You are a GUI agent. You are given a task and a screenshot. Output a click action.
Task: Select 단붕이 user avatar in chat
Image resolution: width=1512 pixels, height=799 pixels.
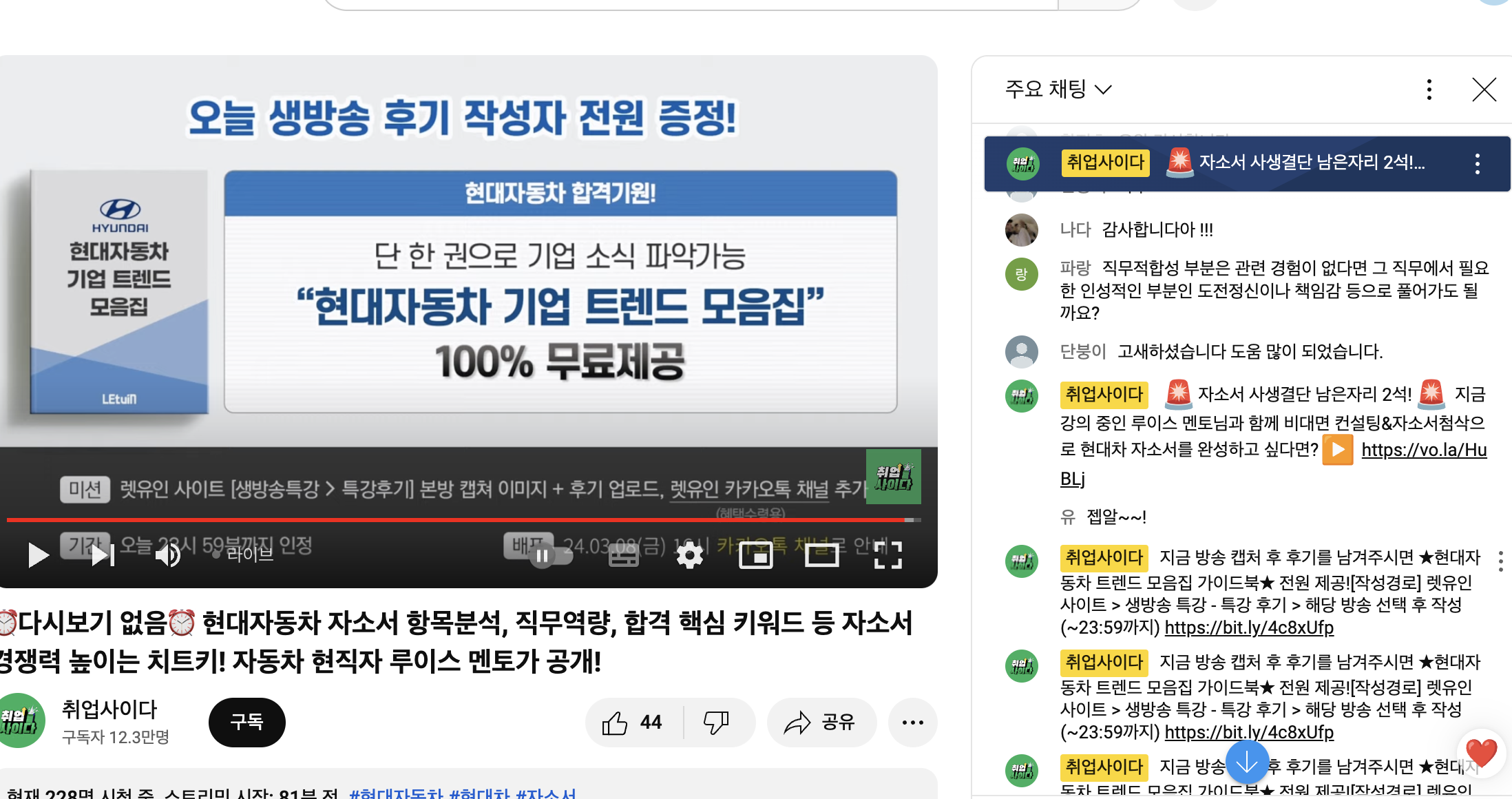pos(1022,352)
